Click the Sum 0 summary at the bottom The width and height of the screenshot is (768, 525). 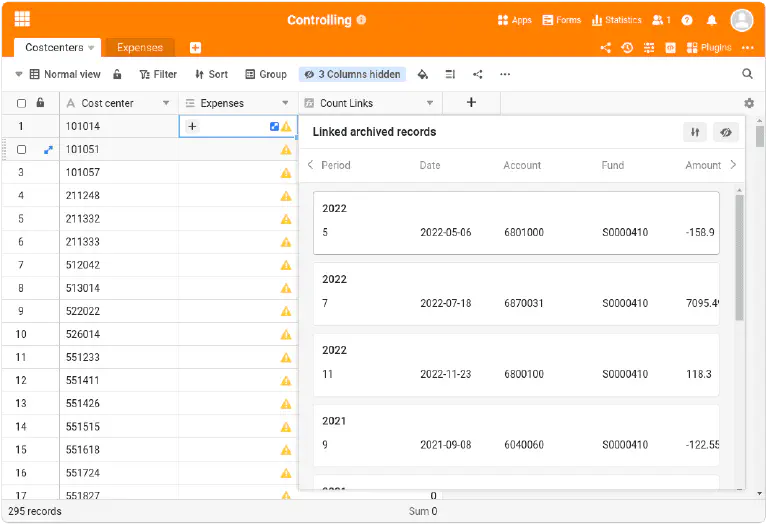(423, 511)
